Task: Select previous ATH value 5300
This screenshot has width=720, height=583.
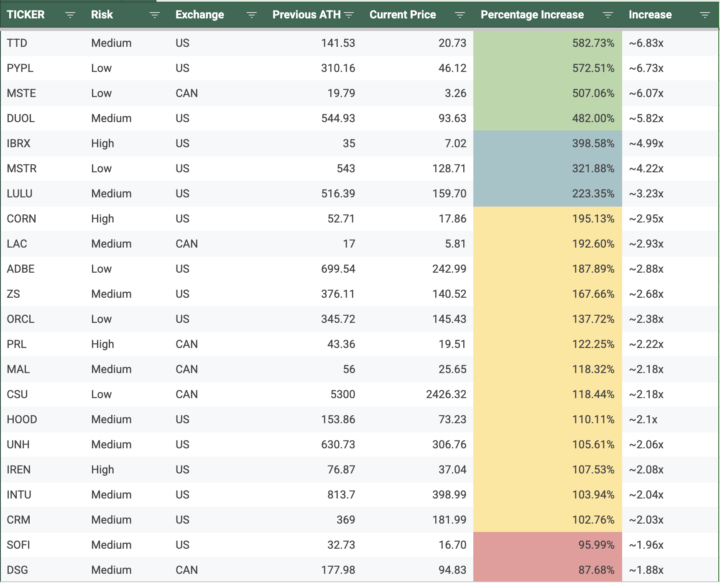Action: point(315,394)
